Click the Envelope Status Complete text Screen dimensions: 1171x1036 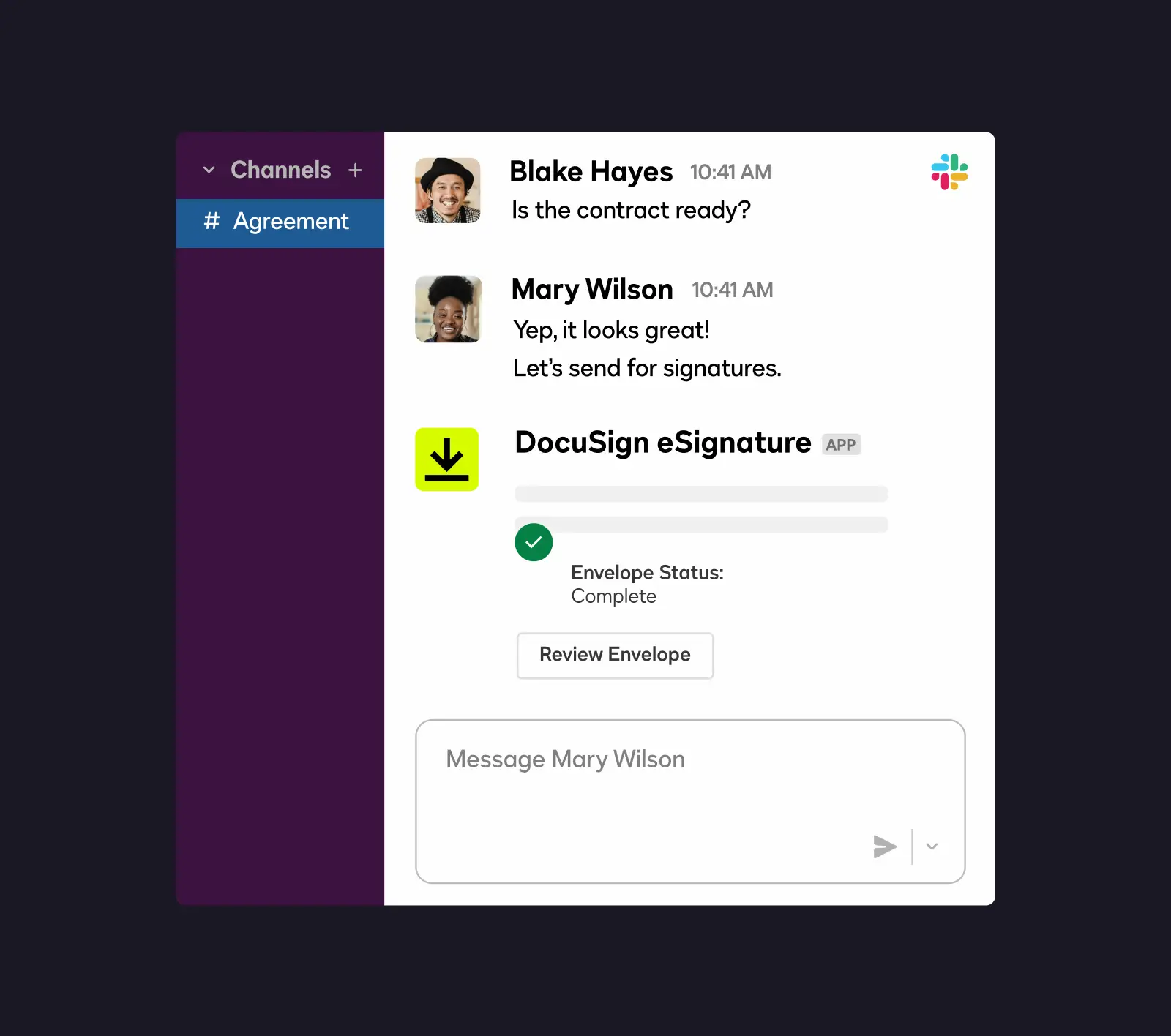tap(647, 584)
